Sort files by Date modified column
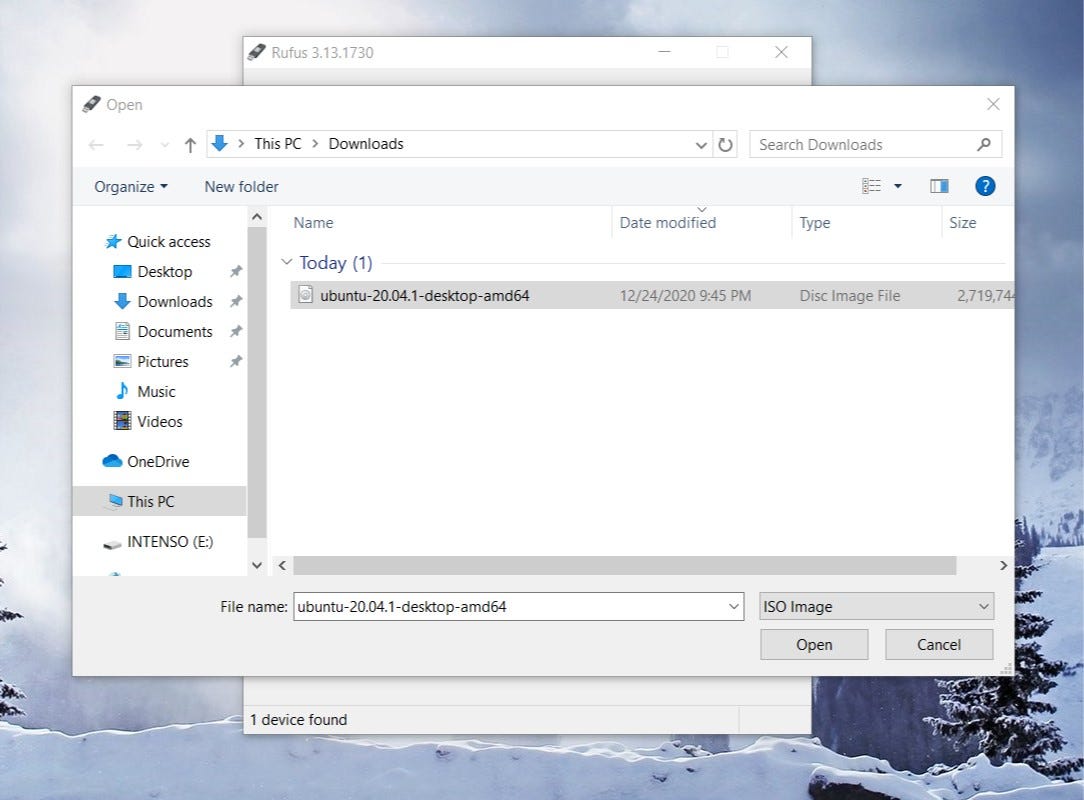The height and width of the screenshot is (800, 1084). click(x=668, y=223)
